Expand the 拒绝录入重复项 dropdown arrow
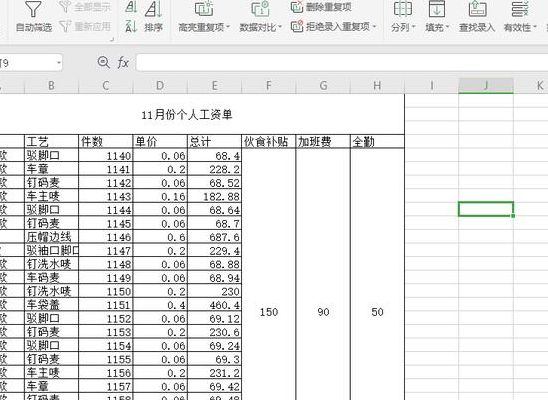 pos(374,27)
